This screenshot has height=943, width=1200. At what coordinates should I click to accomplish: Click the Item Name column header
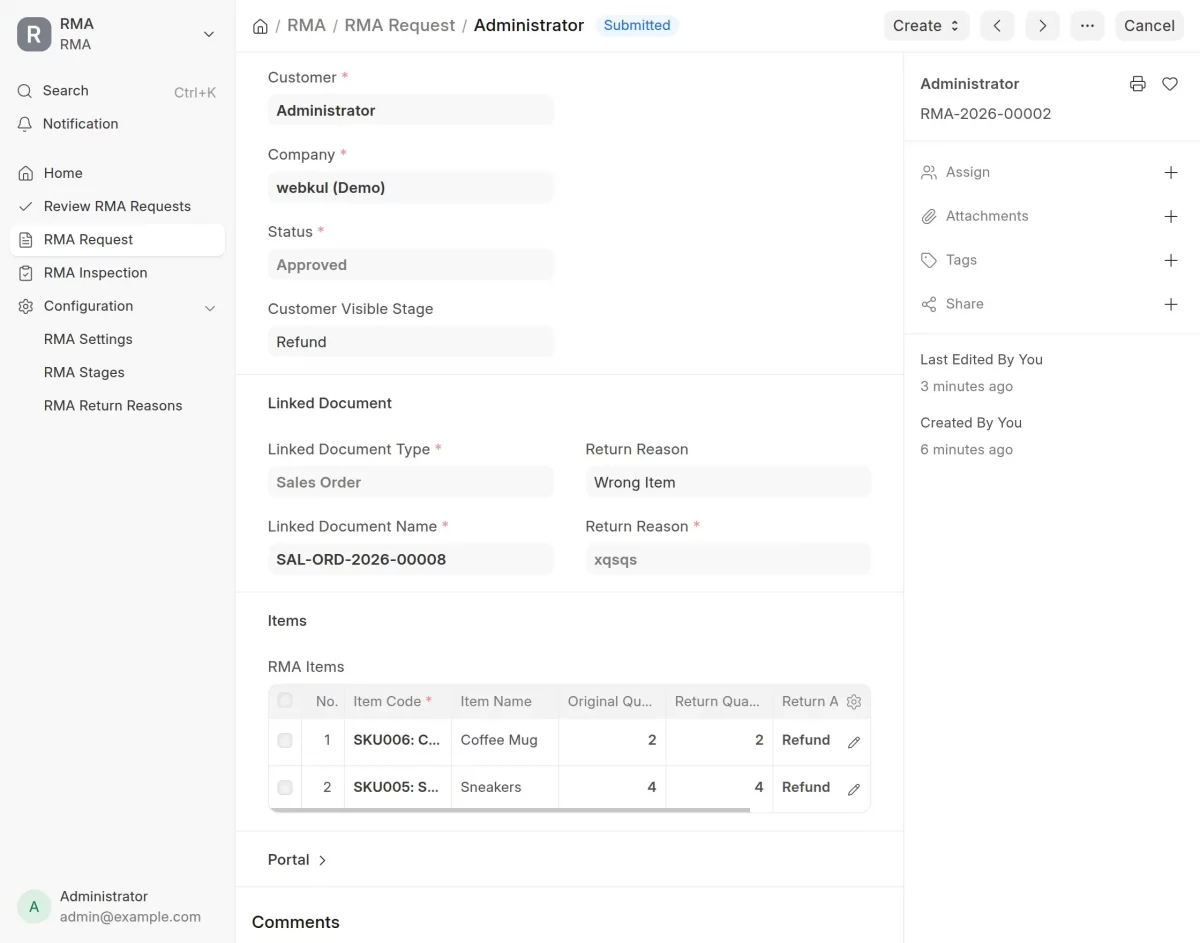coord(504,701)
